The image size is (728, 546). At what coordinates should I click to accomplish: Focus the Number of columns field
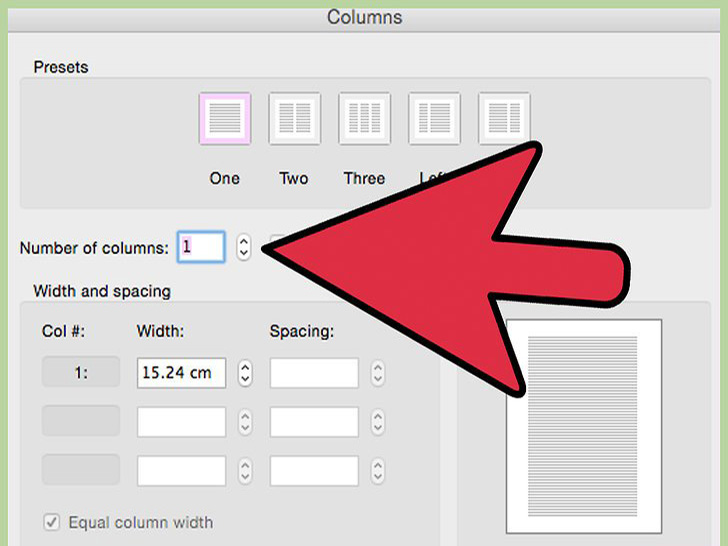pyautogui.click(x=201, y=247)
